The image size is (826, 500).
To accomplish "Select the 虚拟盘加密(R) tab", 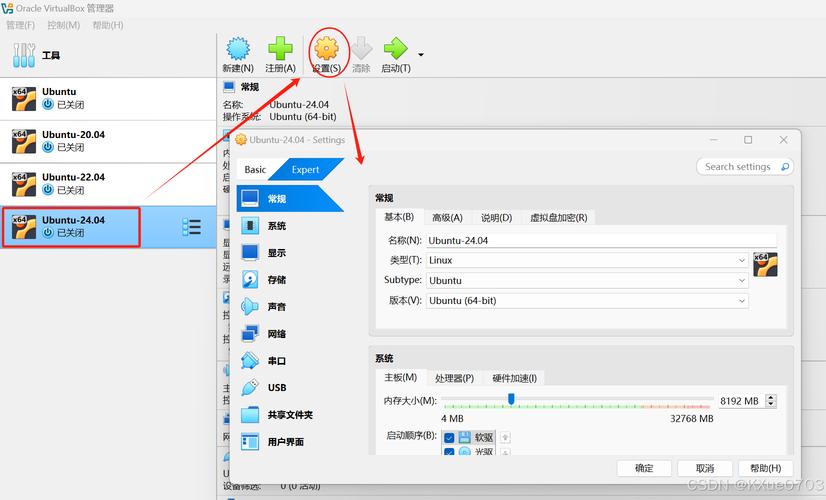I will [558, 218].
